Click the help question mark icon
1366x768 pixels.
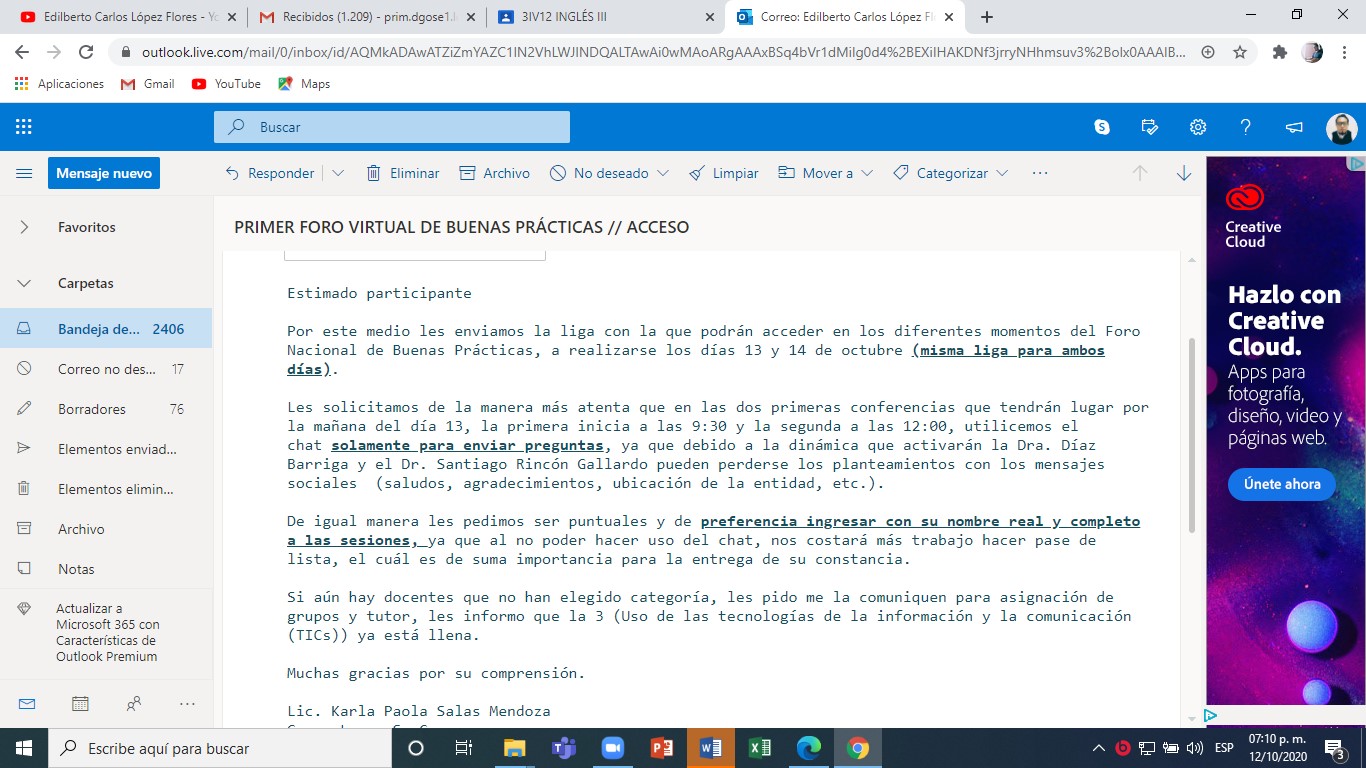tap(1246, 127)
